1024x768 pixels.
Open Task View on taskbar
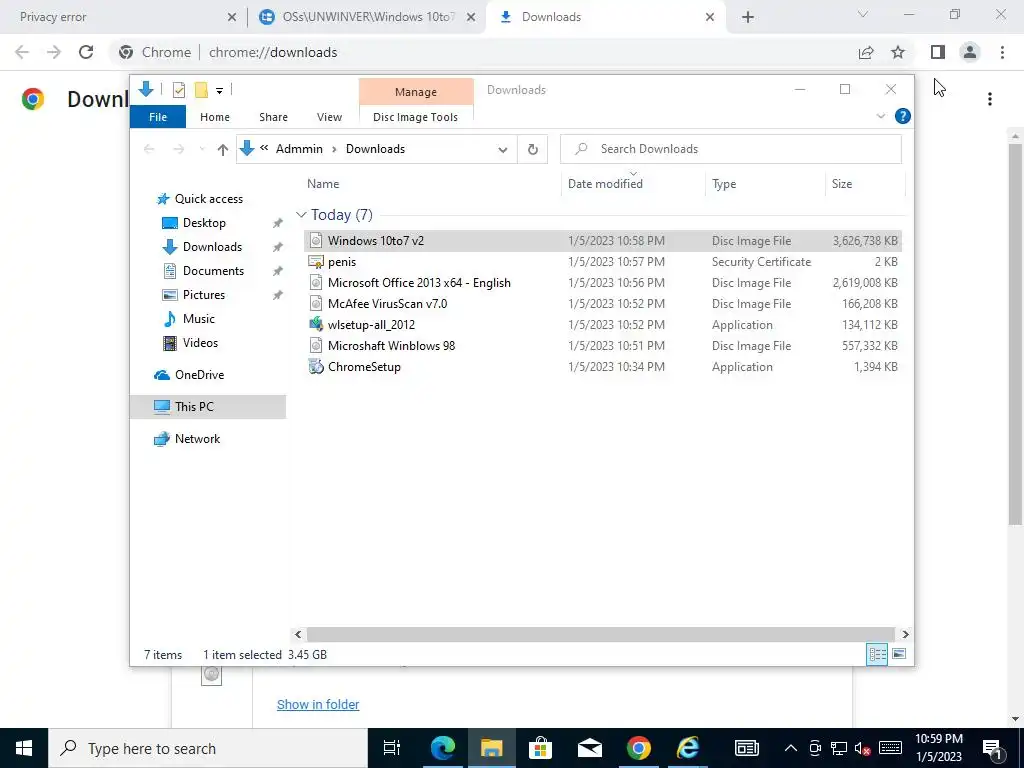[392, 748]
